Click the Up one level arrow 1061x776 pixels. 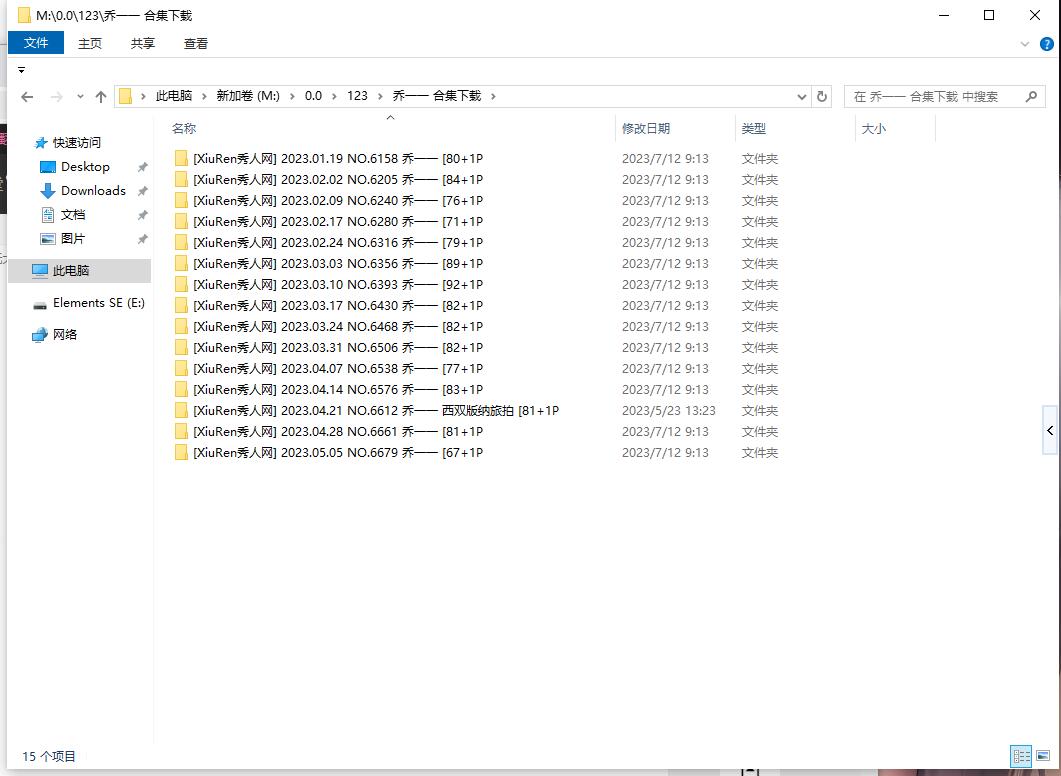(101, 97)
